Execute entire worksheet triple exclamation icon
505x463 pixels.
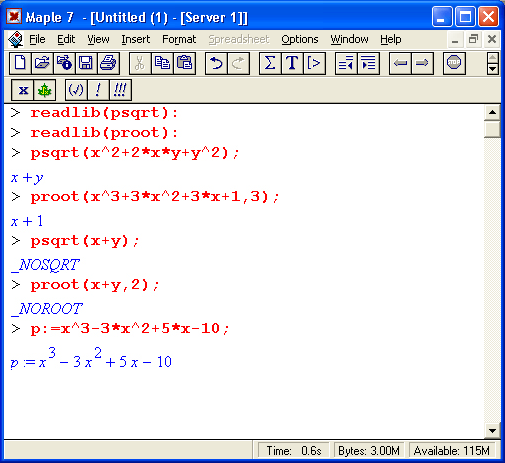(120, 90)
